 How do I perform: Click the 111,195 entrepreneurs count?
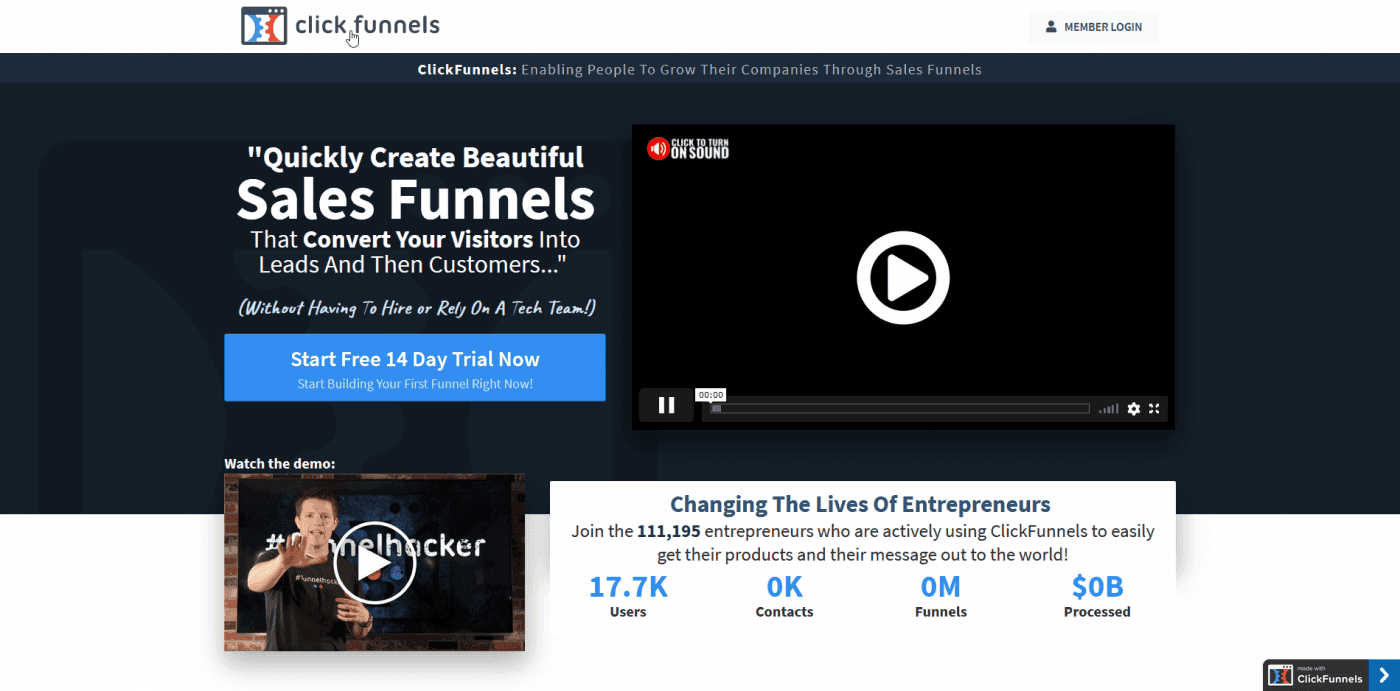pyautogui.click(x=670, y=531)
